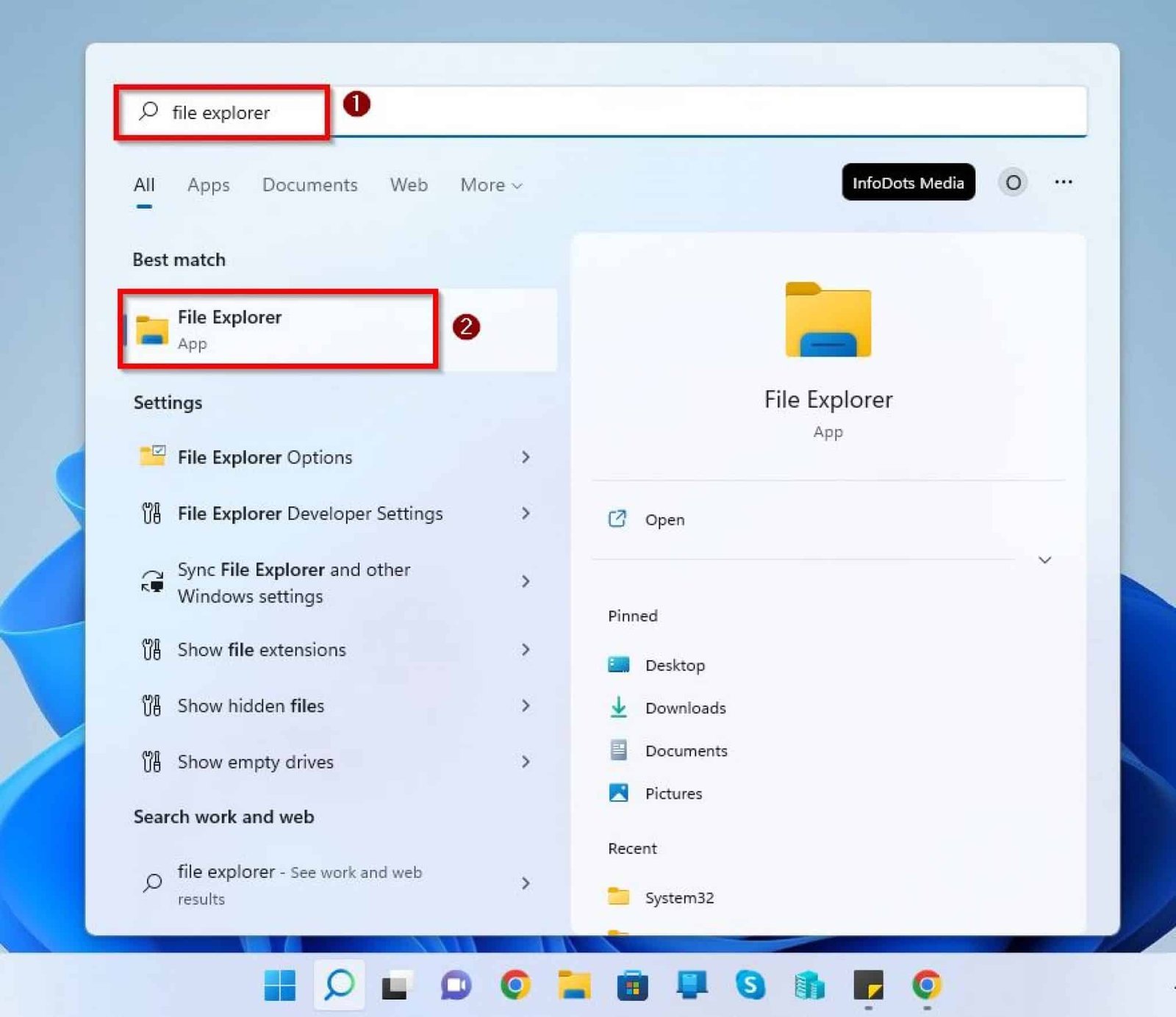Open Chrome icon between Chat and File Explorer
The image size is (1176, 1017).
515,985
